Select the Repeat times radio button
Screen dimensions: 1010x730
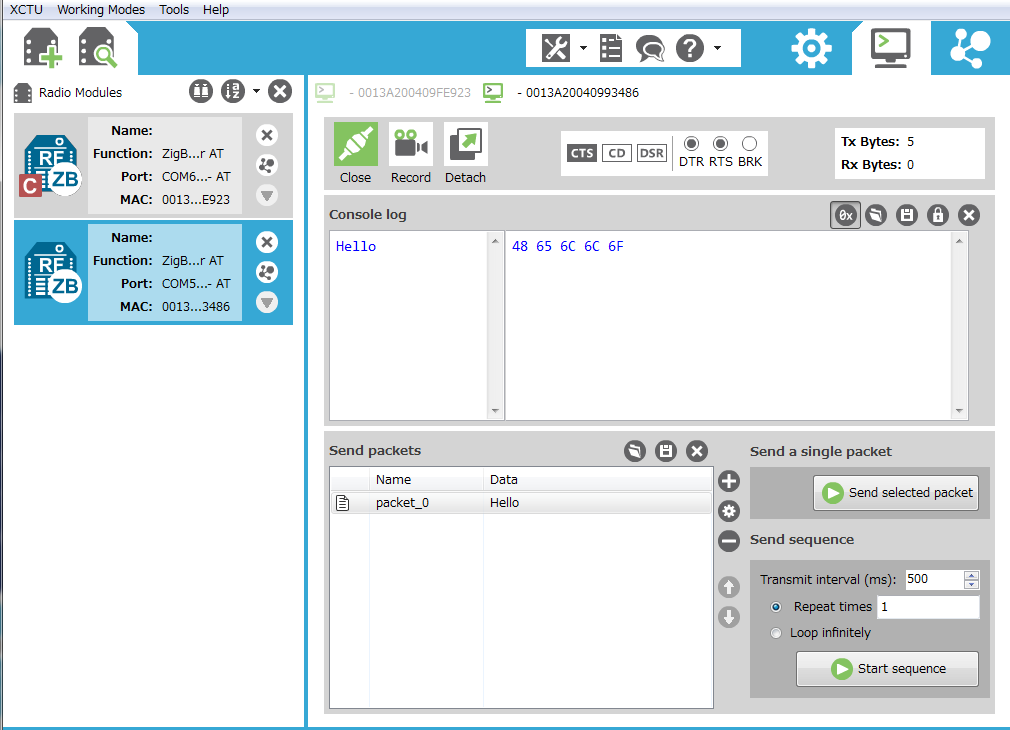776,607
